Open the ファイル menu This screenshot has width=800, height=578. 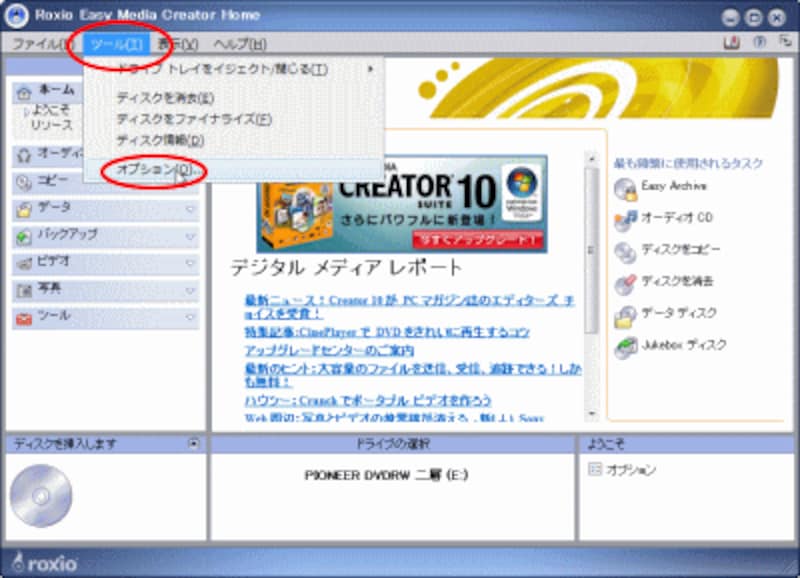tap(43, 44)
